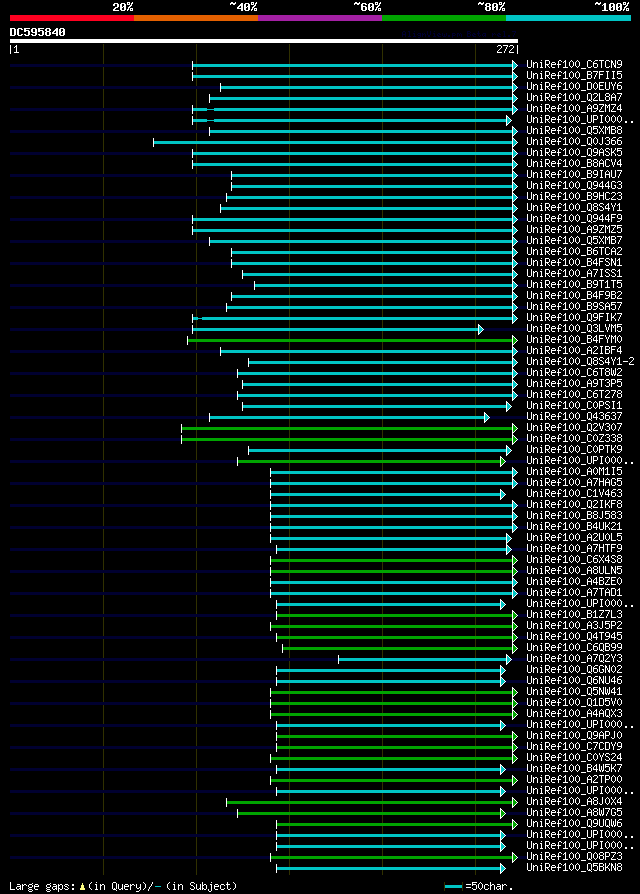Click the label UniRef100_Q9FIK7
The height and width of the screenshot is (894, 640).
574,317
